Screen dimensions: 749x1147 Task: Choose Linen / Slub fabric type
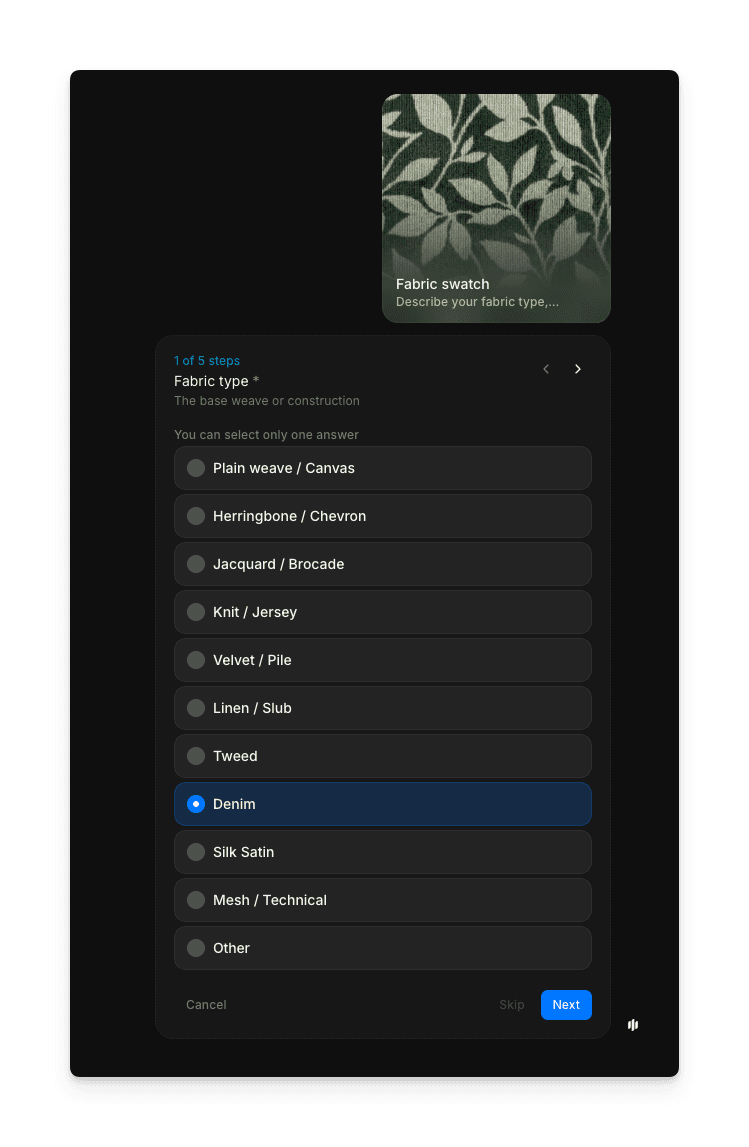click(383, 708)
